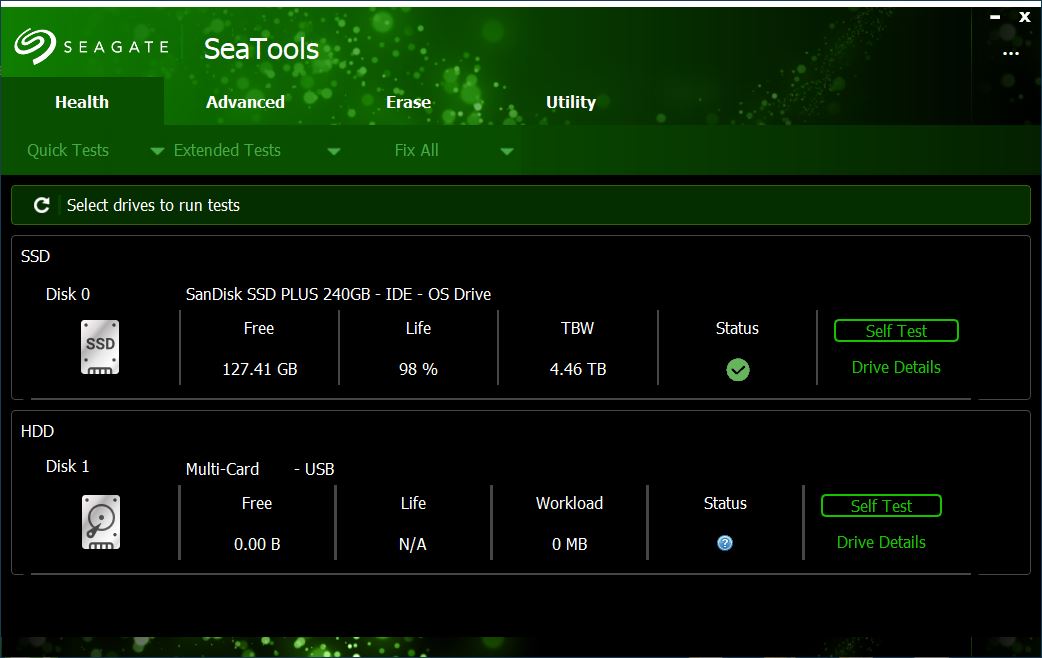Click the 'Disk 1' label
The image size is (1042, 658).
click(x=67, y=466)
